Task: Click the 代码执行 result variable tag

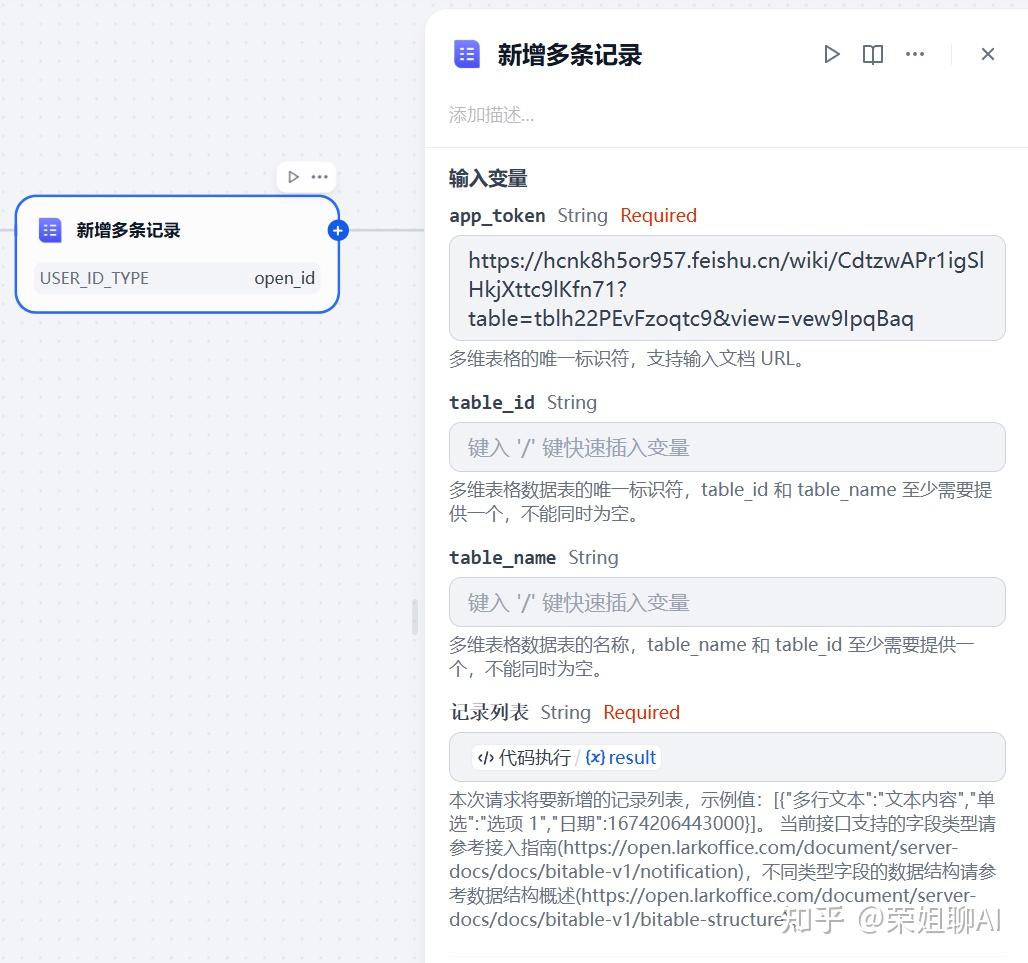Action: tap(566, 758)
